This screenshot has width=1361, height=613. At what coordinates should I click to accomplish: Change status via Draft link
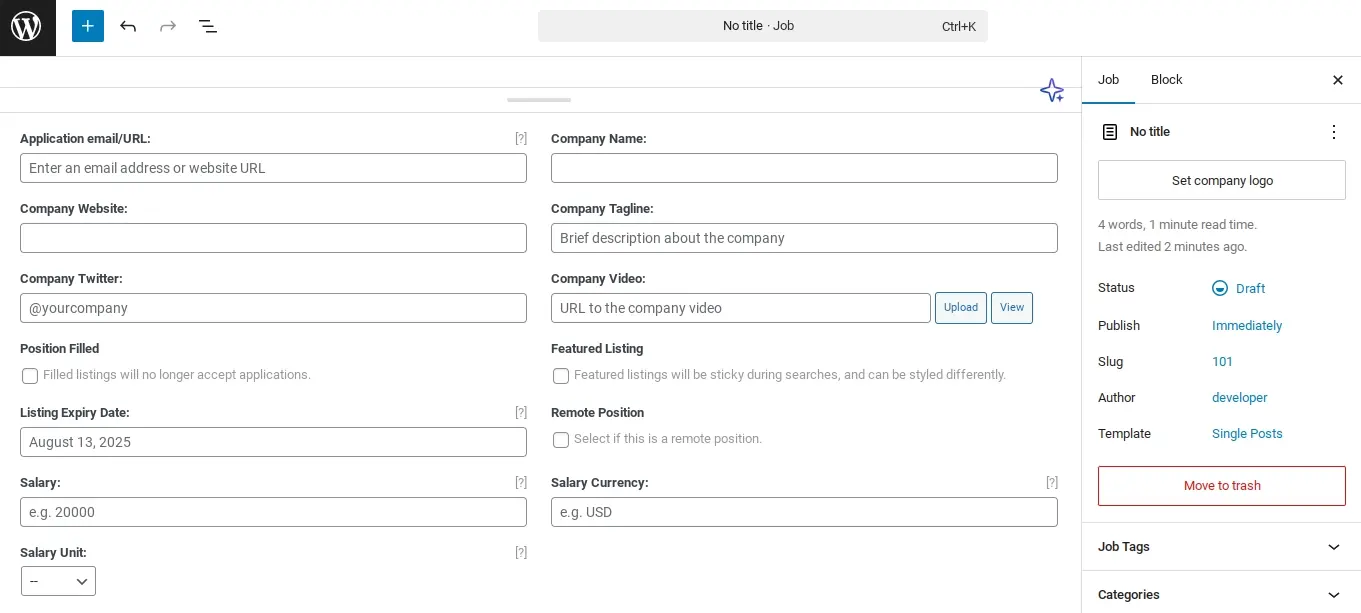pyautogui.click(x=1250, y=289)
